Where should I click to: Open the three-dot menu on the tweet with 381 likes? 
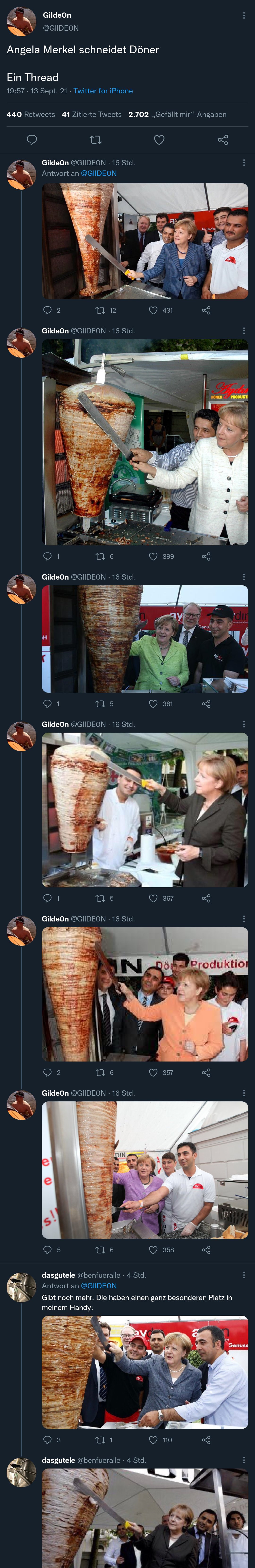click(x=244, y=577)
